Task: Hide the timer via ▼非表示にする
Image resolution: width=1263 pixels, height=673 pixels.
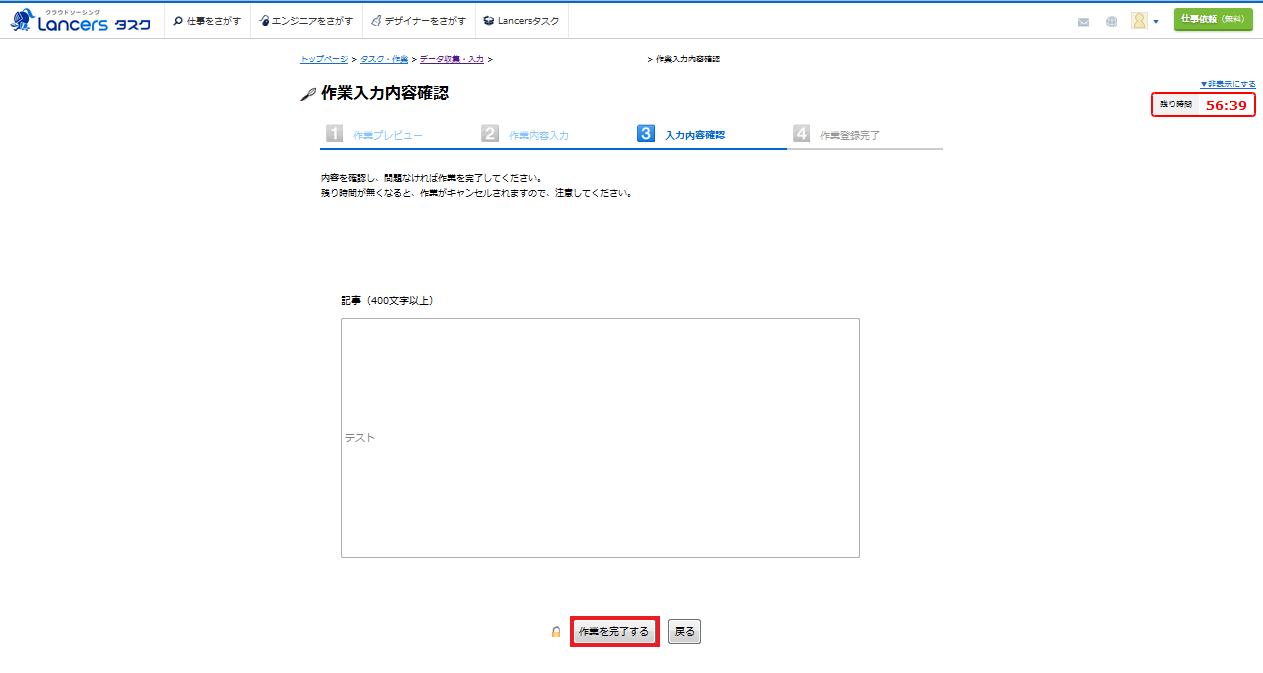Action: click(1227, 84)
